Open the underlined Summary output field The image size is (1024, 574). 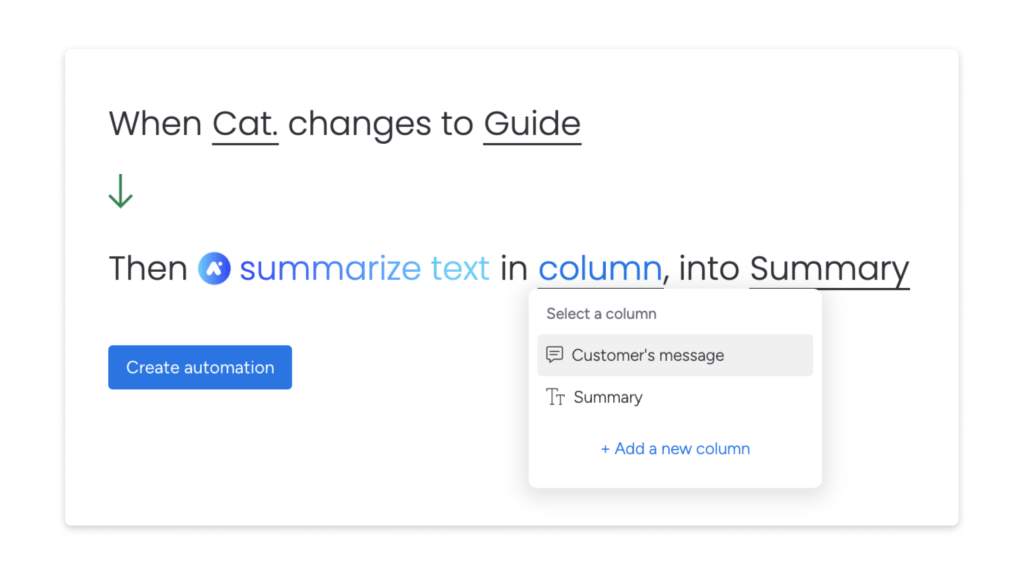pyautogui.click(x=829, y=270)
